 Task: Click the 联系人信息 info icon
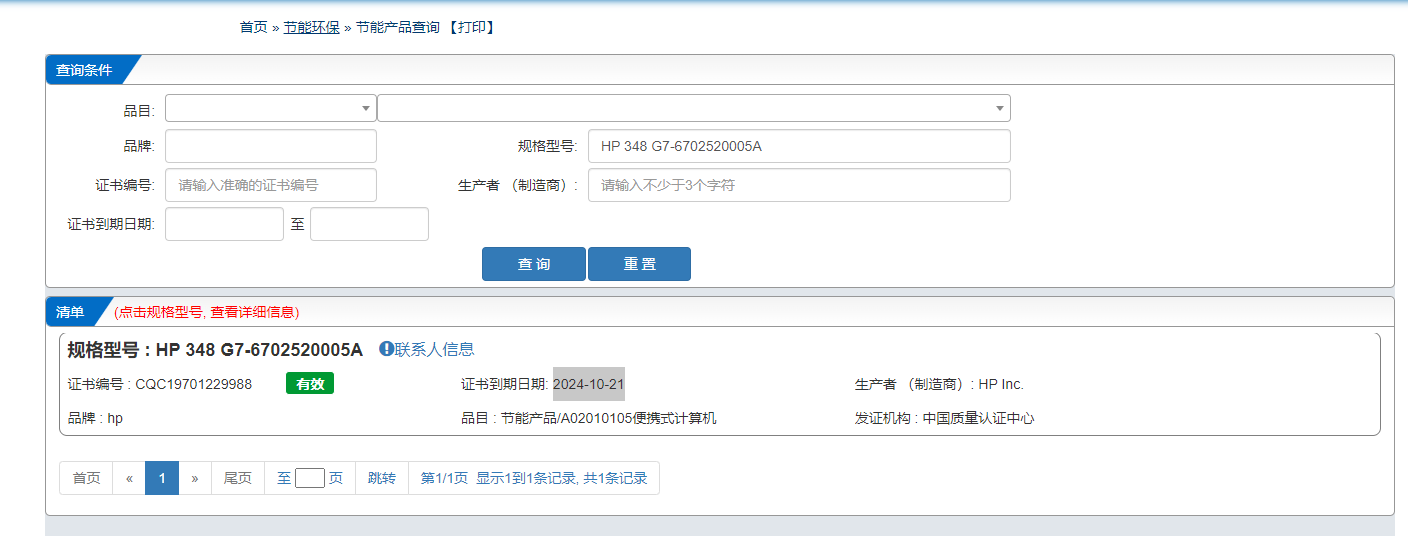[x=386, y=349]
